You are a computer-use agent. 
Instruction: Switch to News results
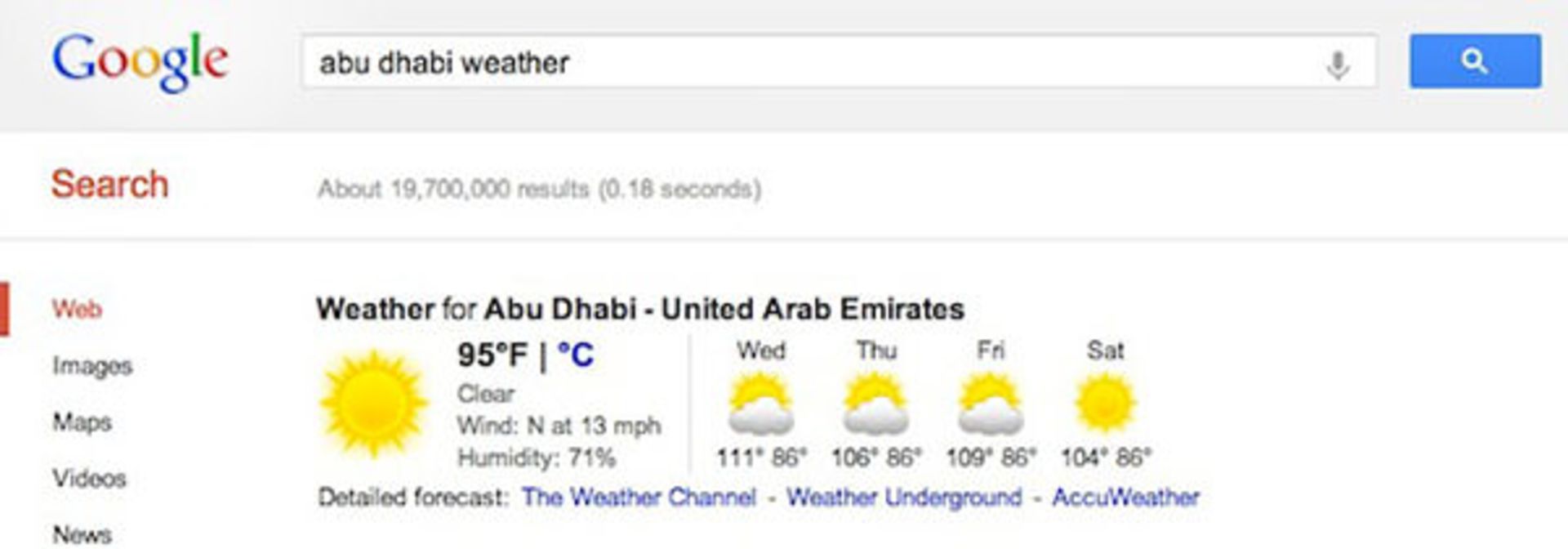click(x=82, y=534)
